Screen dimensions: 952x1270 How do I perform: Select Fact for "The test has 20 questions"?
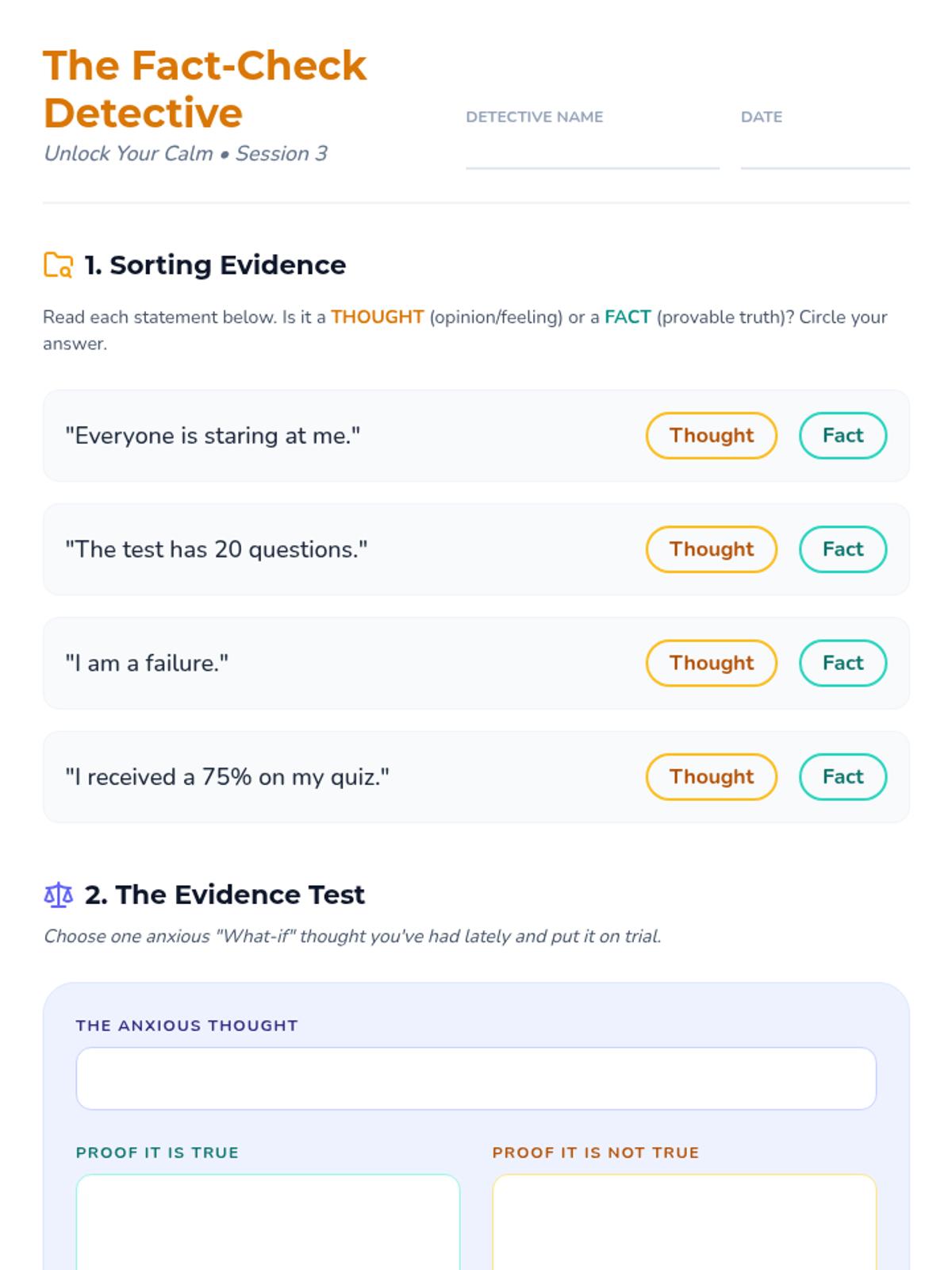click(x=843, y=549)
